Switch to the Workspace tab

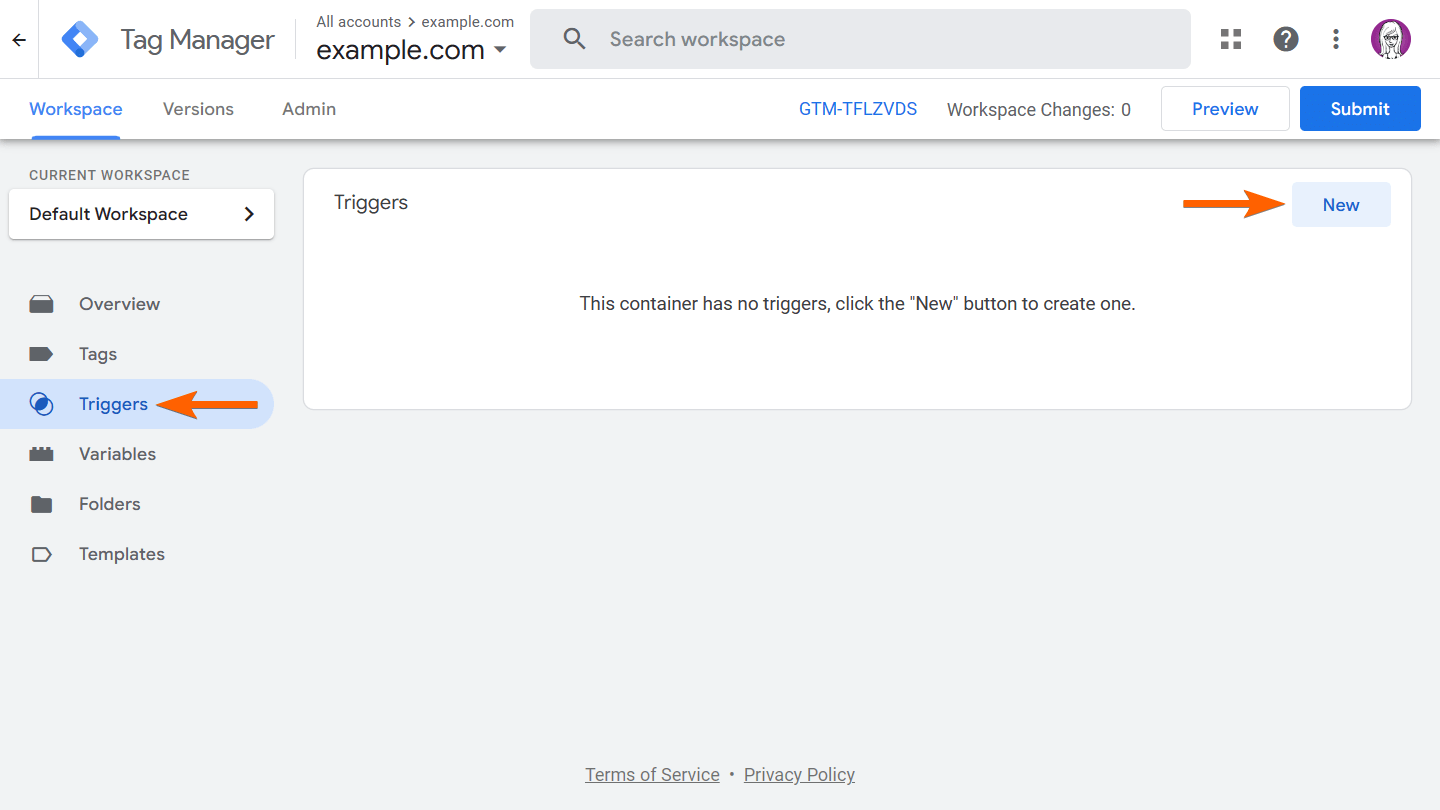(x=76, y=109)
